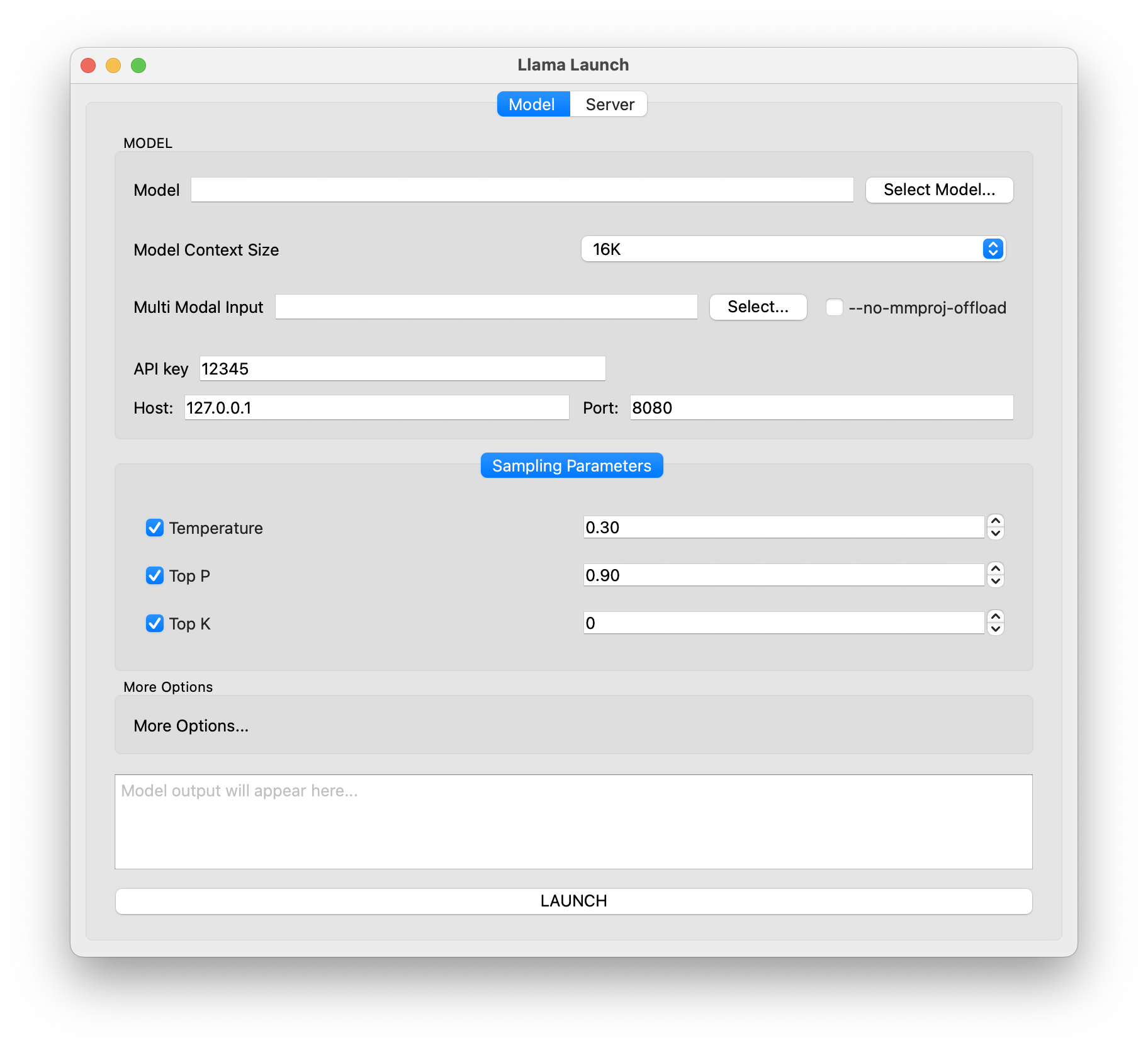Open the Model Context Size dropdown

point(792,249)
